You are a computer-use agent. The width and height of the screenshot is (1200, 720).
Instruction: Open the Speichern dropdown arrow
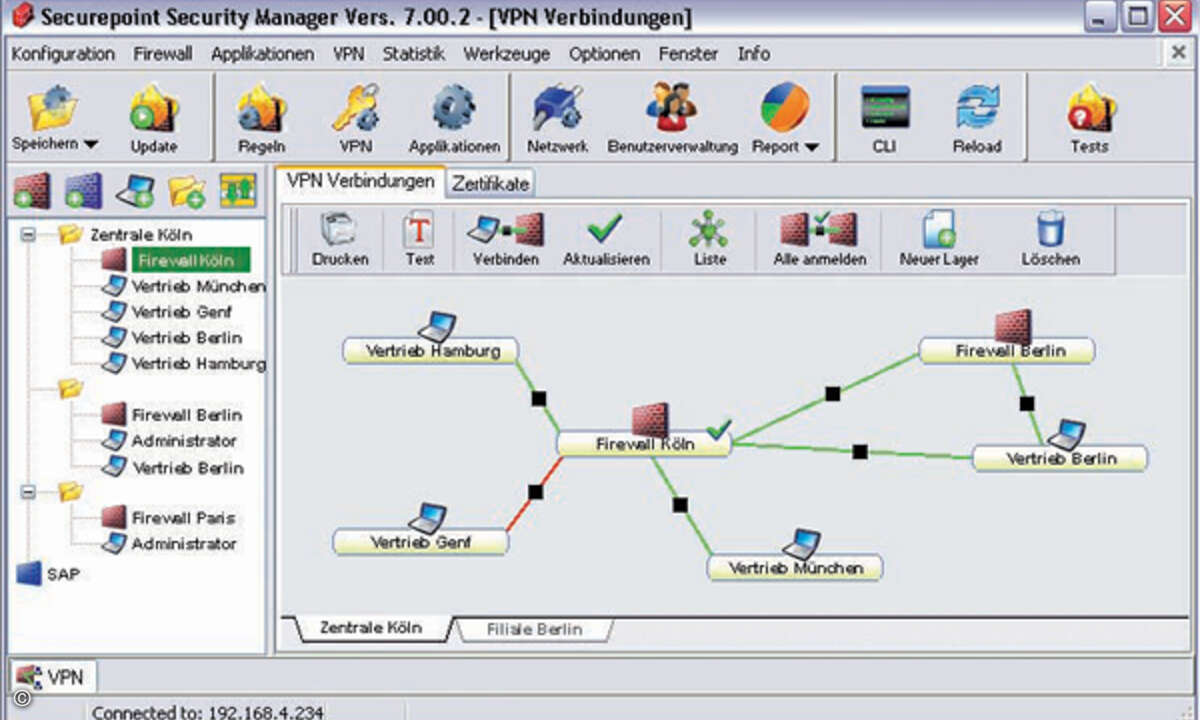point(91,145)
